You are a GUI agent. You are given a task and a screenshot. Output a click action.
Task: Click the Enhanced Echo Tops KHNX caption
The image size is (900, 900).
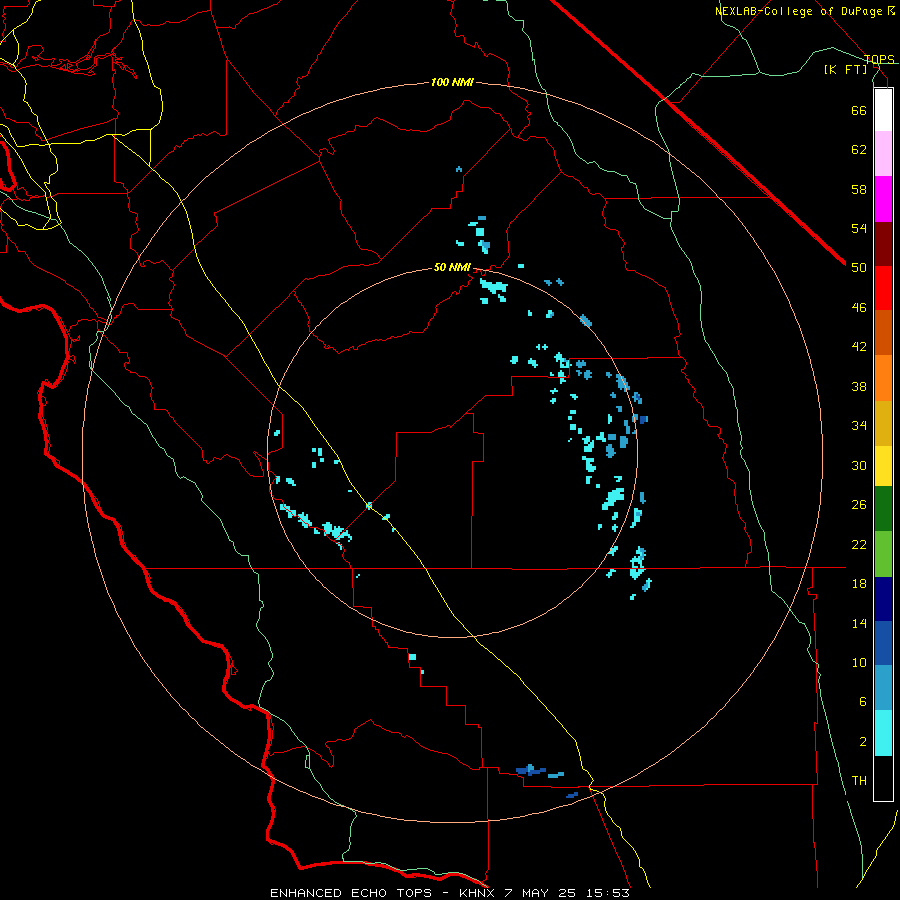(x=450, y=893)
